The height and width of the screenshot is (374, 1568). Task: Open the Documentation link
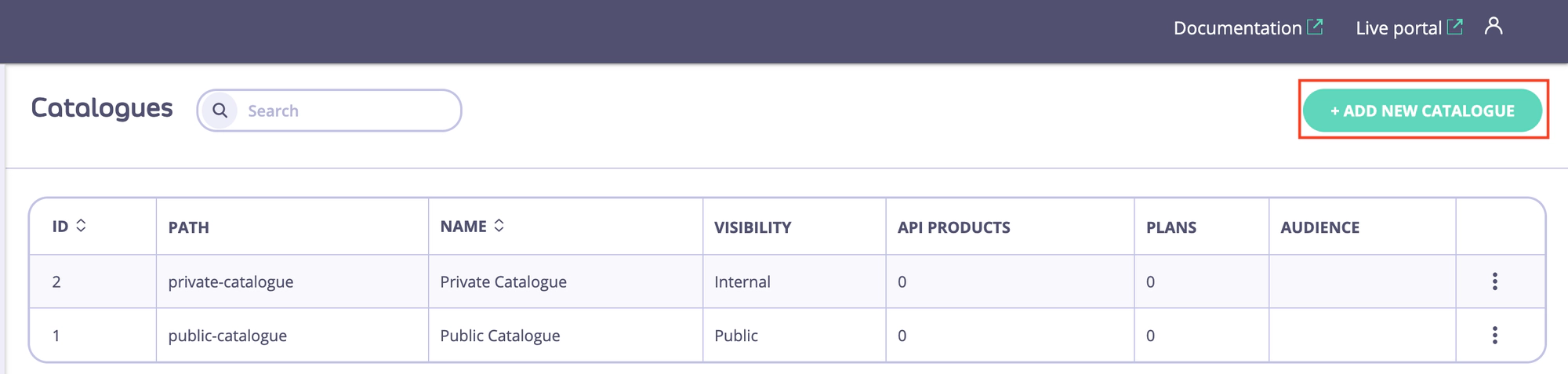[1237, 28]
